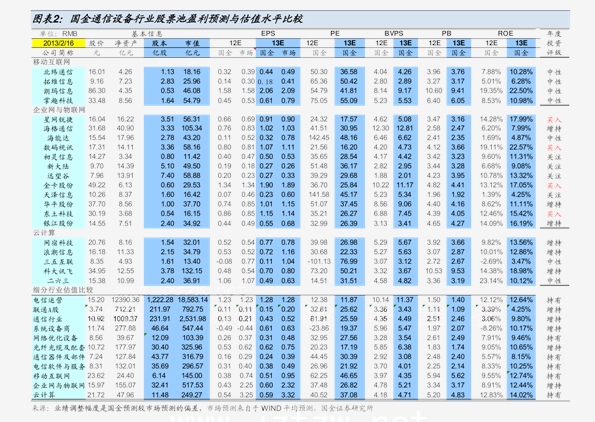The width and height of the screenshot is (595, 422).
Task: Select 天泽信息 12E PE 141.58
Action: 319,195
